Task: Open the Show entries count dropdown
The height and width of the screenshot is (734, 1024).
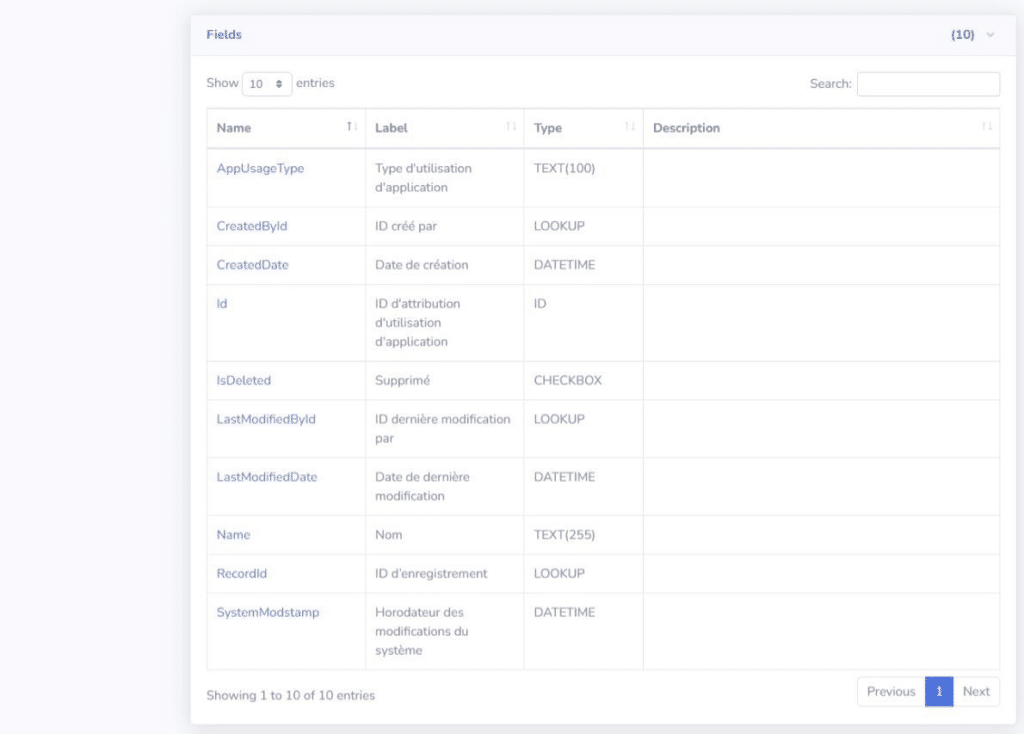Action: [267, 84]
